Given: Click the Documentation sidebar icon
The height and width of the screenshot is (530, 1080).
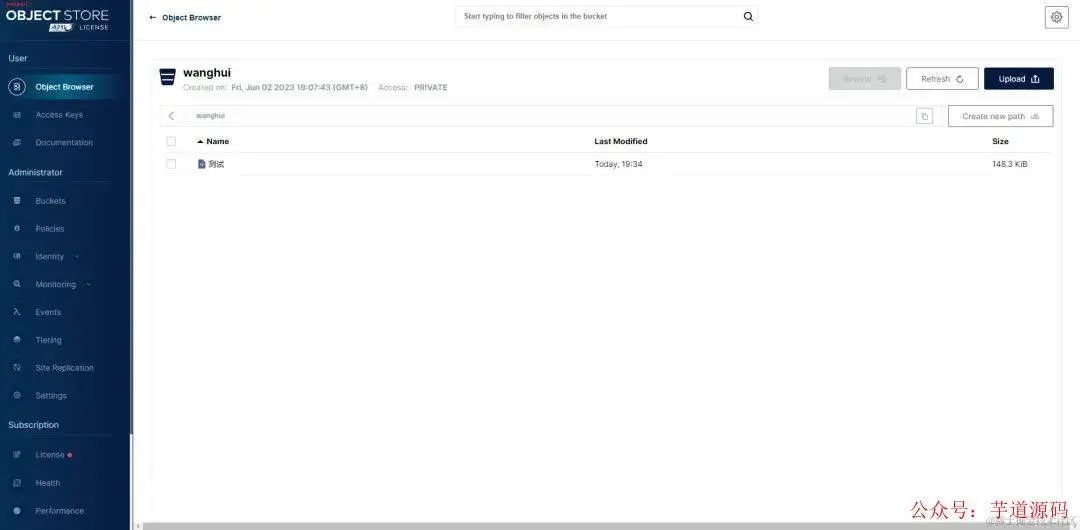Looking at the screenshot, I should 17,143.
